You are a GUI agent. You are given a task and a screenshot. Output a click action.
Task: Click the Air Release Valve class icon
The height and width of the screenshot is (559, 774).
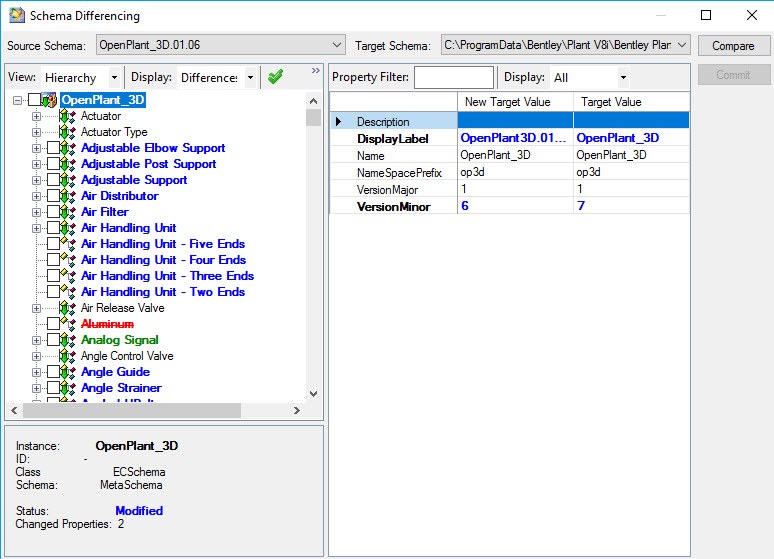point(67,308)
